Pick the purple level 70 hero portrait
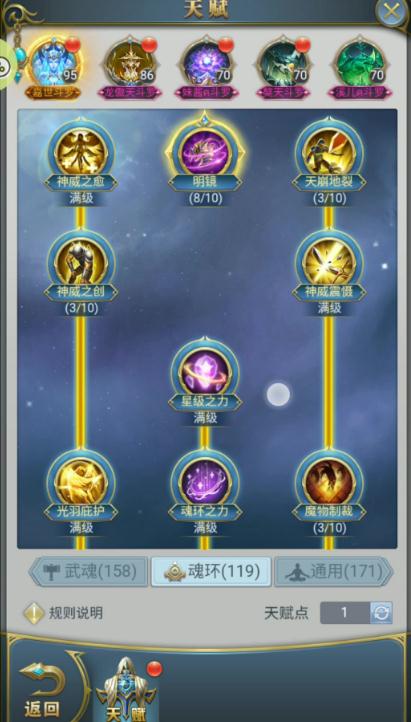The image size is (411, 722). (206, 64)
